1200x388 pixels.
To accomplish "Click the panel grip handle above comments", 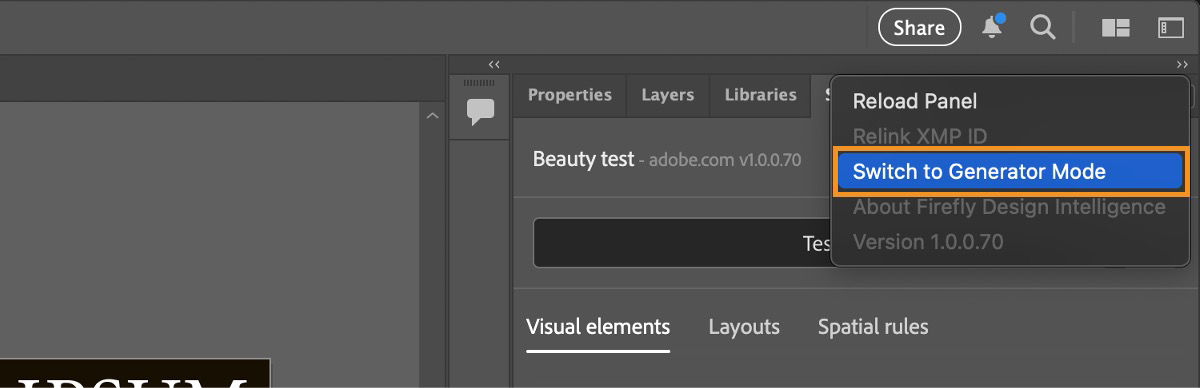I will 480,83.
